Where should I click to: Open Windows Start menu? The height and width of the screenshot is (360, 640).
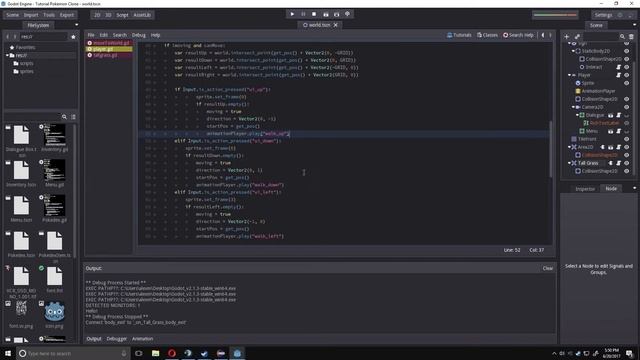[x=8, y=353]
